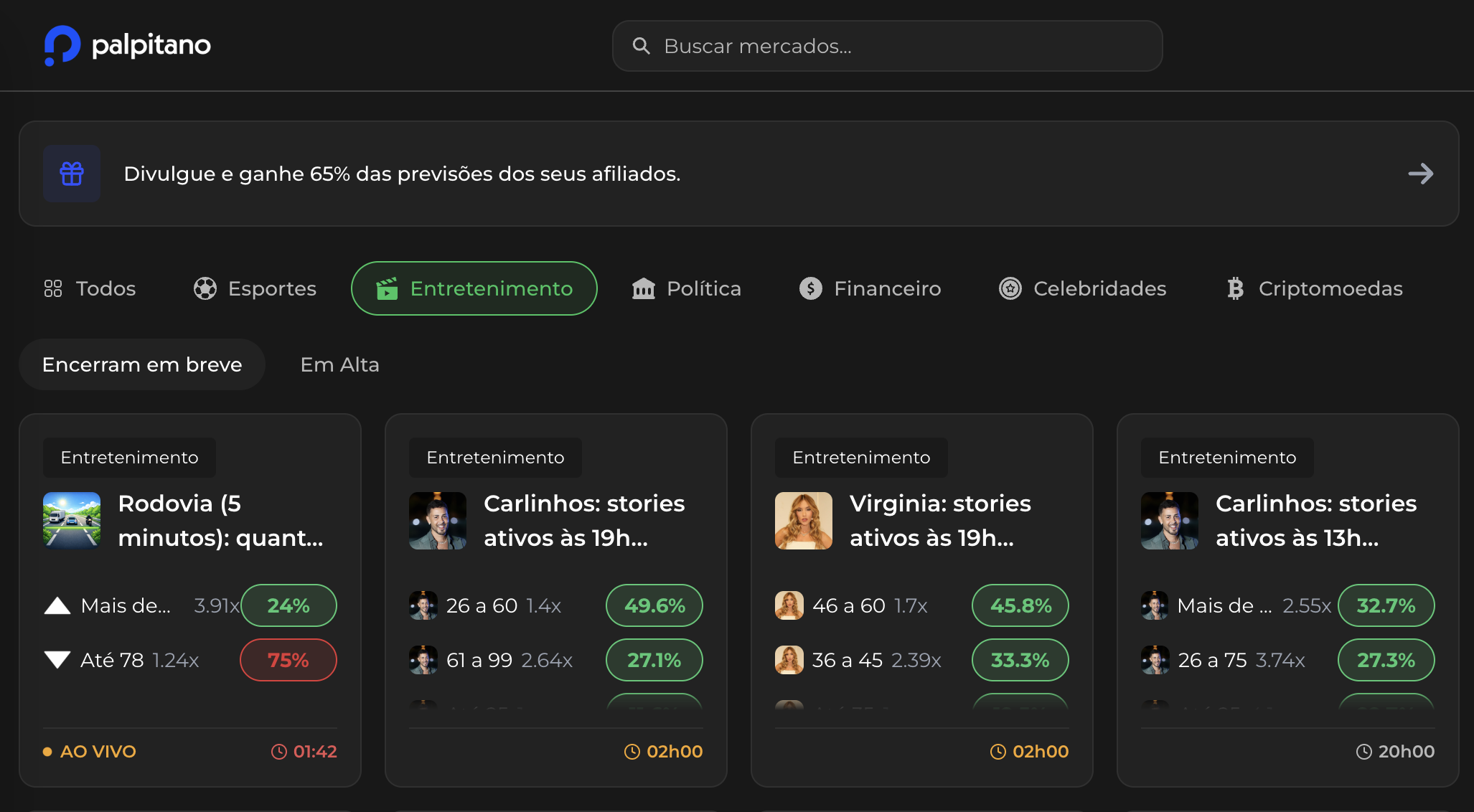This screenshot has height=812, width=1474.
Task: Select 49.6% odds for Carlinhos '26 a 60'
Action: coord(654,605)
